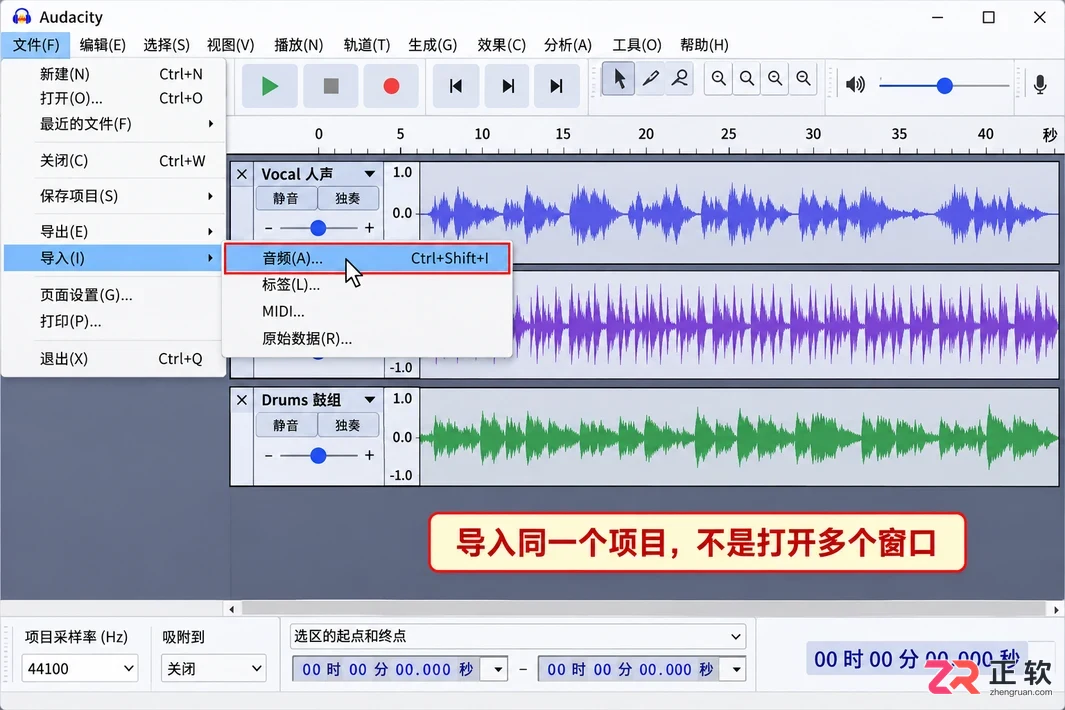Viewport: 1065px width, 710px height.
Task: Open the selection start time format arrow
Action: coord(497,669)
